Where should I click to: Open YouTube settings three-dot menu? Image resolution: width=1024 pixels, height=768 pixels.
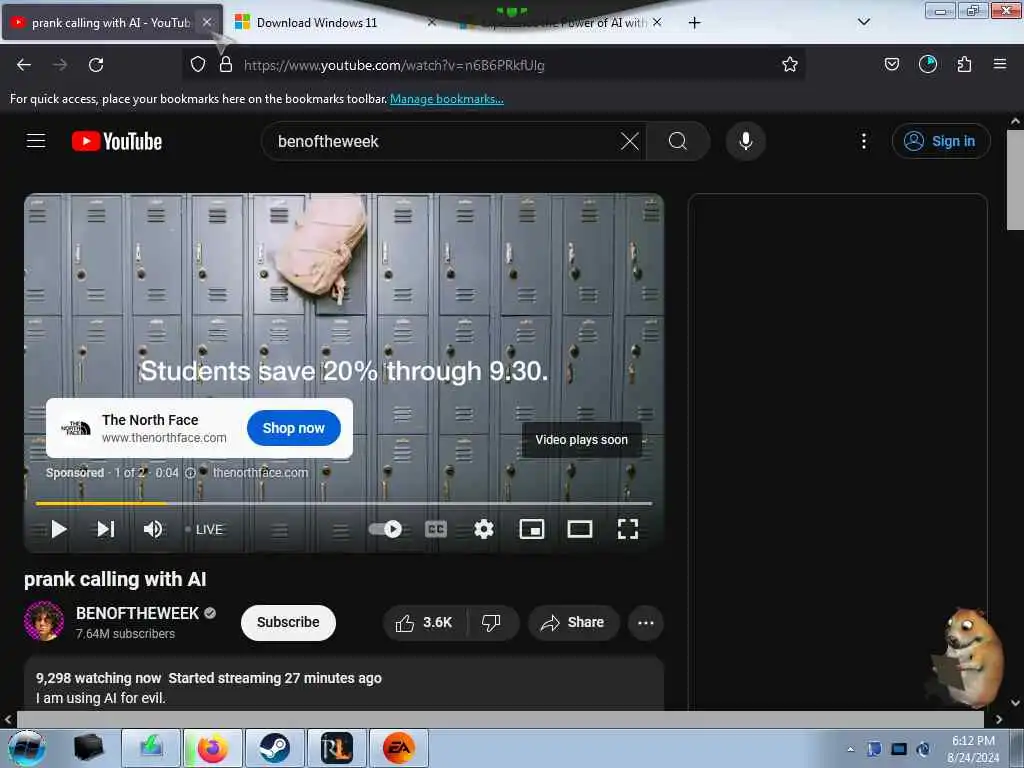(863, 141)
